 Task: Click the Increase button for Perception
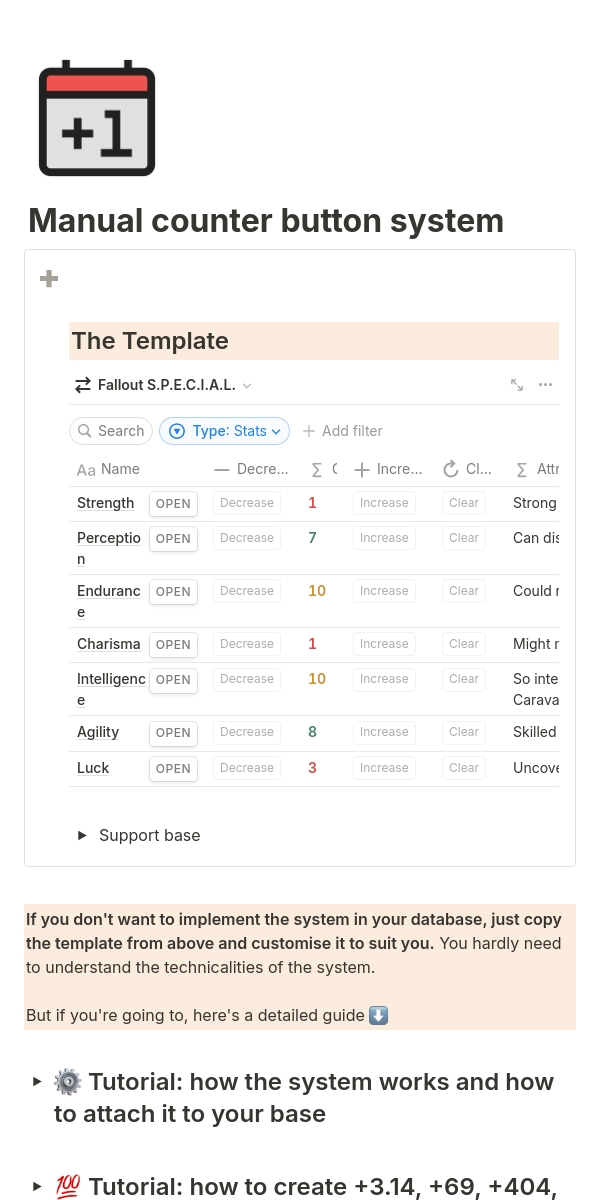(384, 538)
